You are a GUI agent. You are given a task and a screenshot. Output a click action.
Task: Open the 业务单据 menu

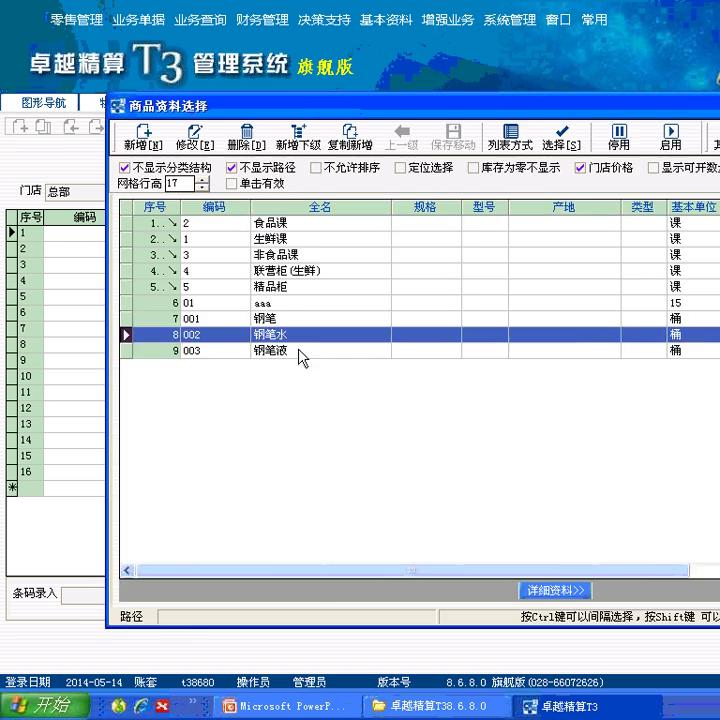[138, 20]
